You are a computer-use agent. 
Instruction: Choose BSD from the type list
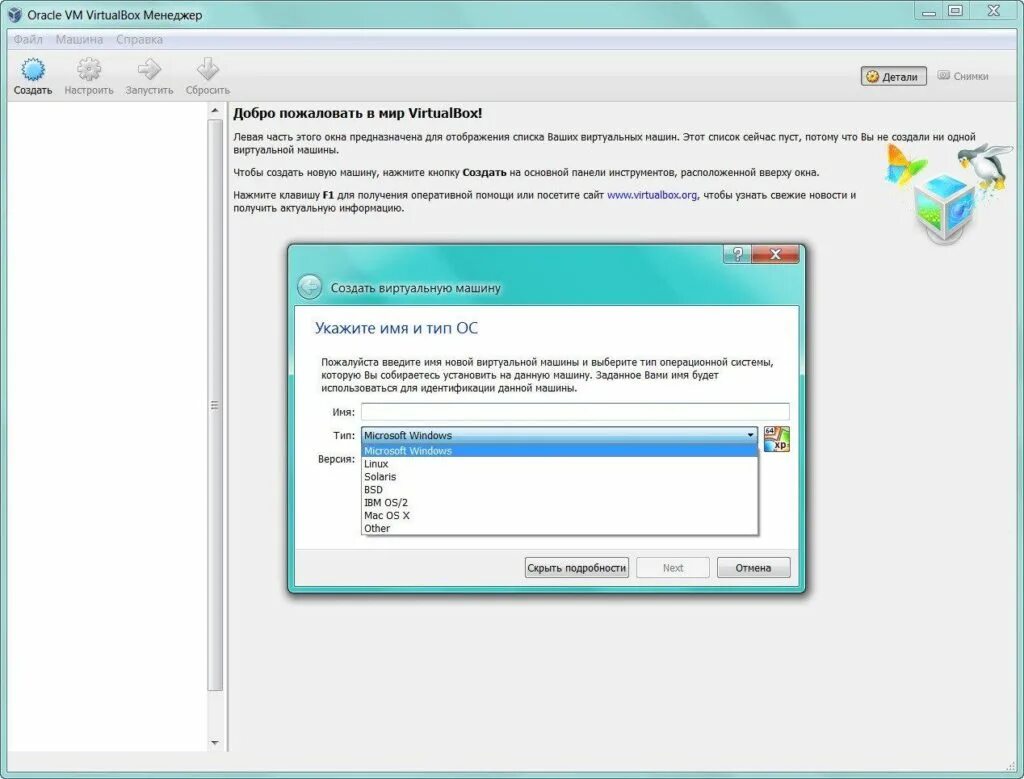pos(560,490)
